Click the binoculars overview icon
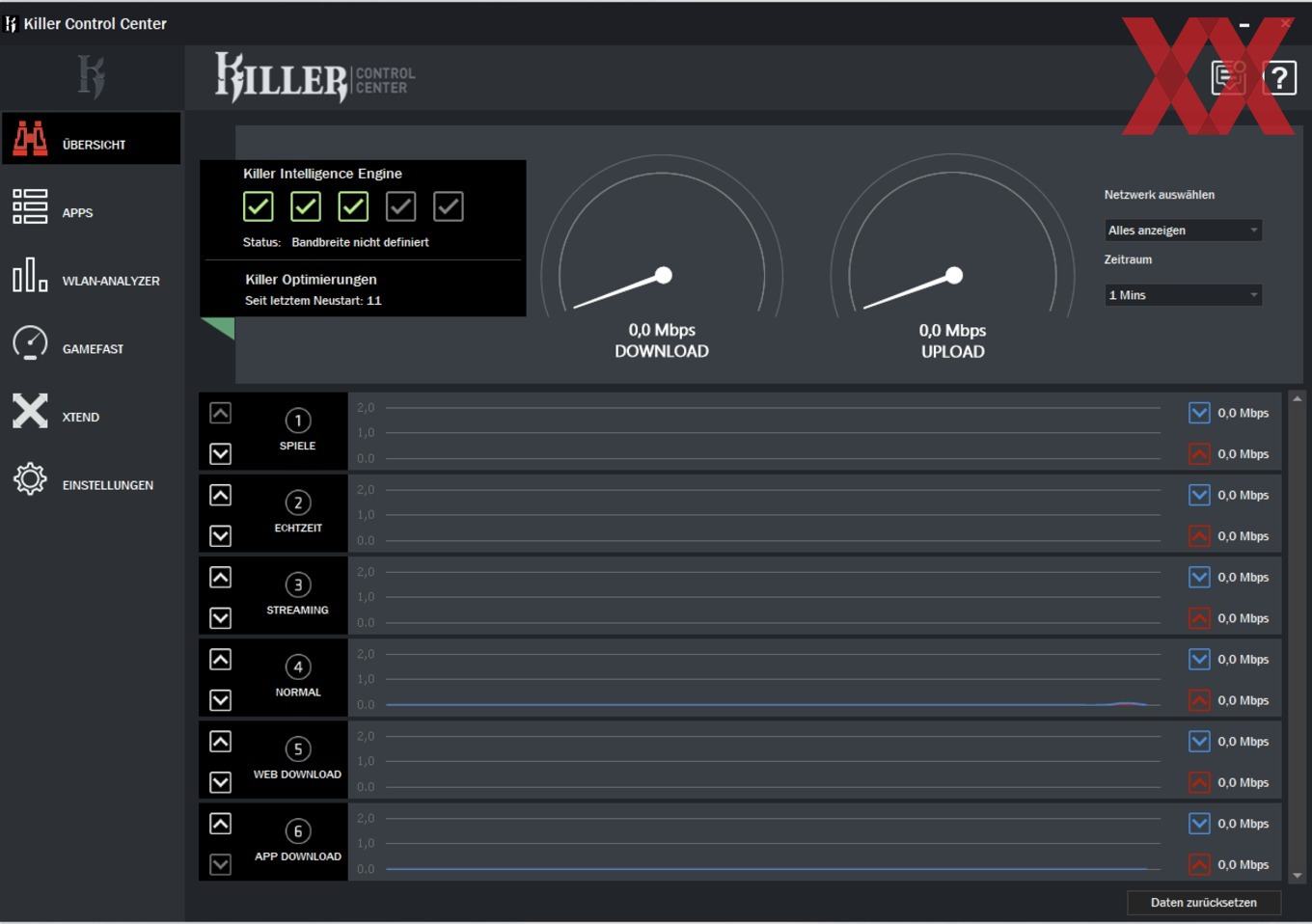The width and height of the screenshot is (1312, 924). (30, 139)
